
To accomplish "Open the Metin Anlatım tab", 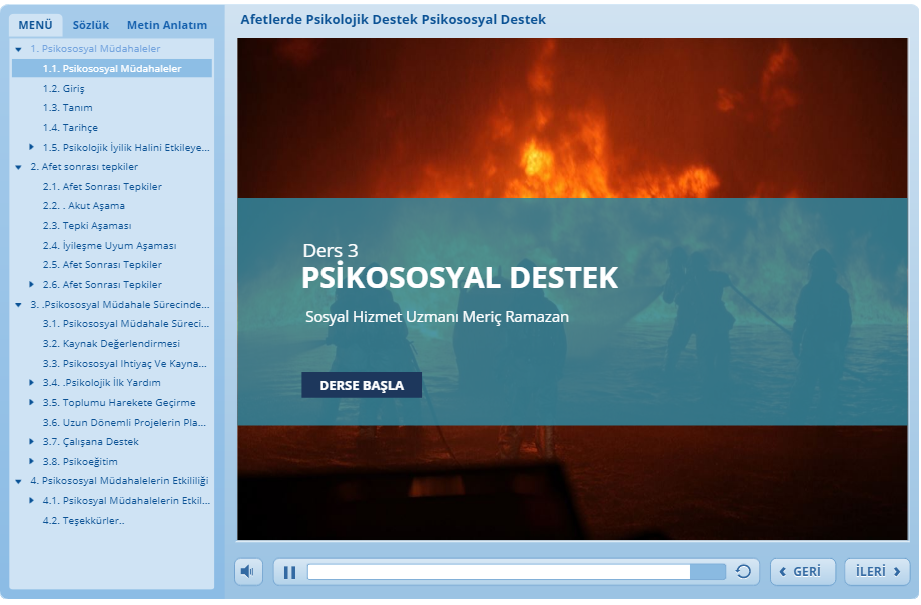I will coord(167,25).
